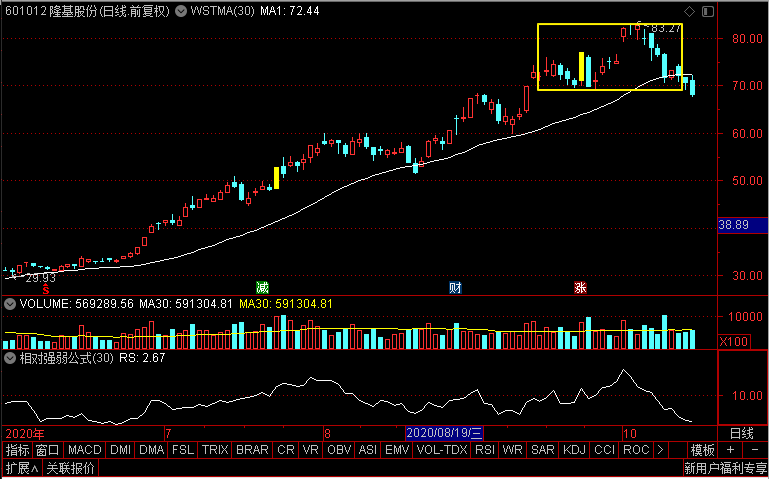Click the red S marker on chart
The height and width of the screenshot is (479, 770).
click(45, 290)
